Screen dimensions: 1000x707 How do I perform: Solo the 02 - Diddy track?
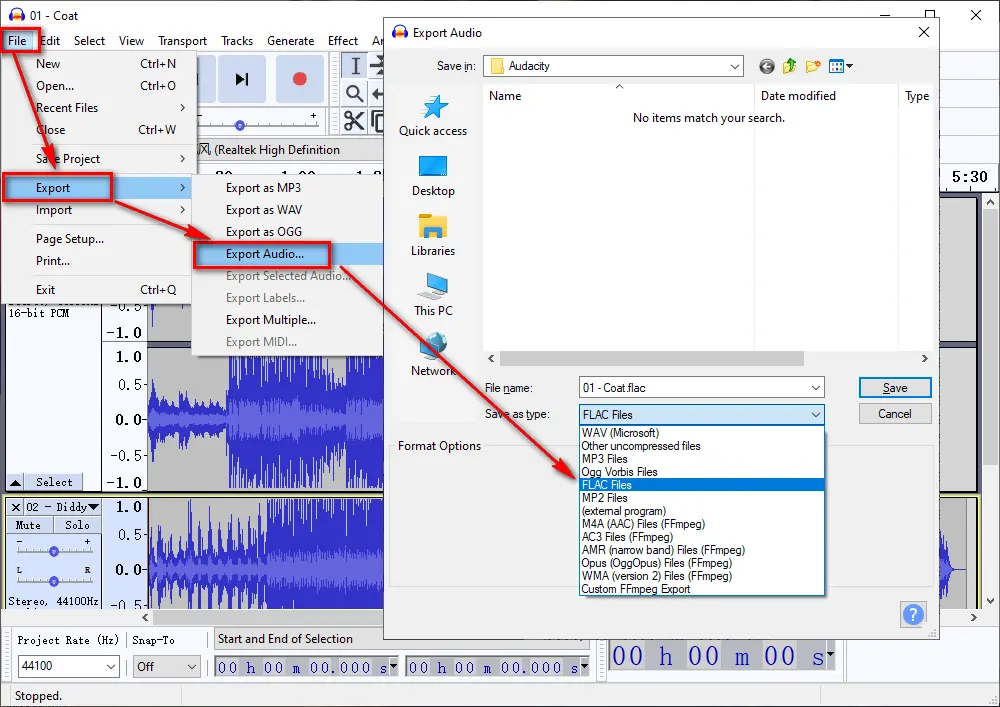click(x=77, y=525)
